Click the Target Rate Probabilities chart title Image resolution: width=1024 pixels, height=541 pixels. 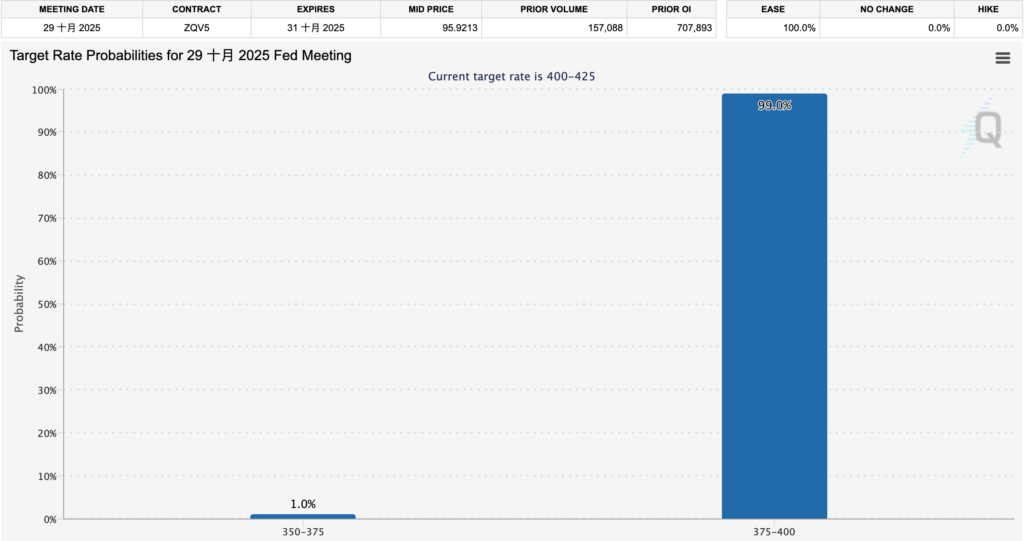click(x=181, y=56)
